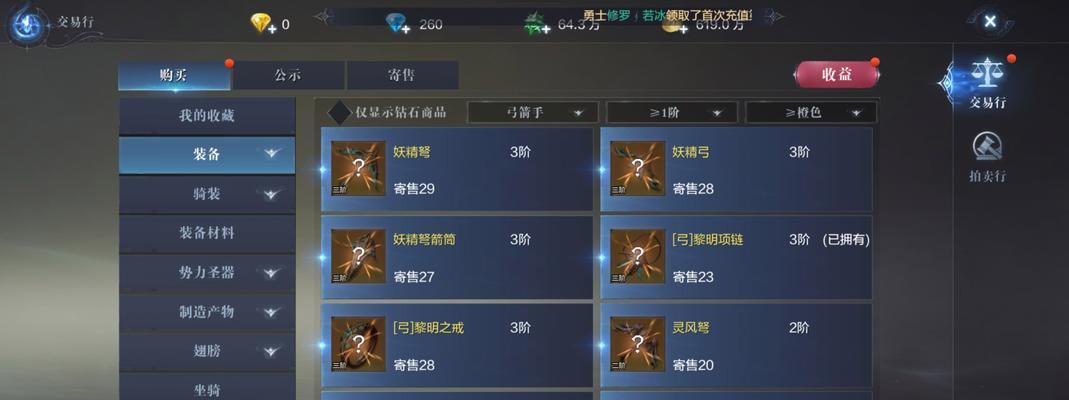Open the ≥橙色 quality dropdown
This screenshot has width=1069, height=400.
pyautogui.click(x=811, y=112)
